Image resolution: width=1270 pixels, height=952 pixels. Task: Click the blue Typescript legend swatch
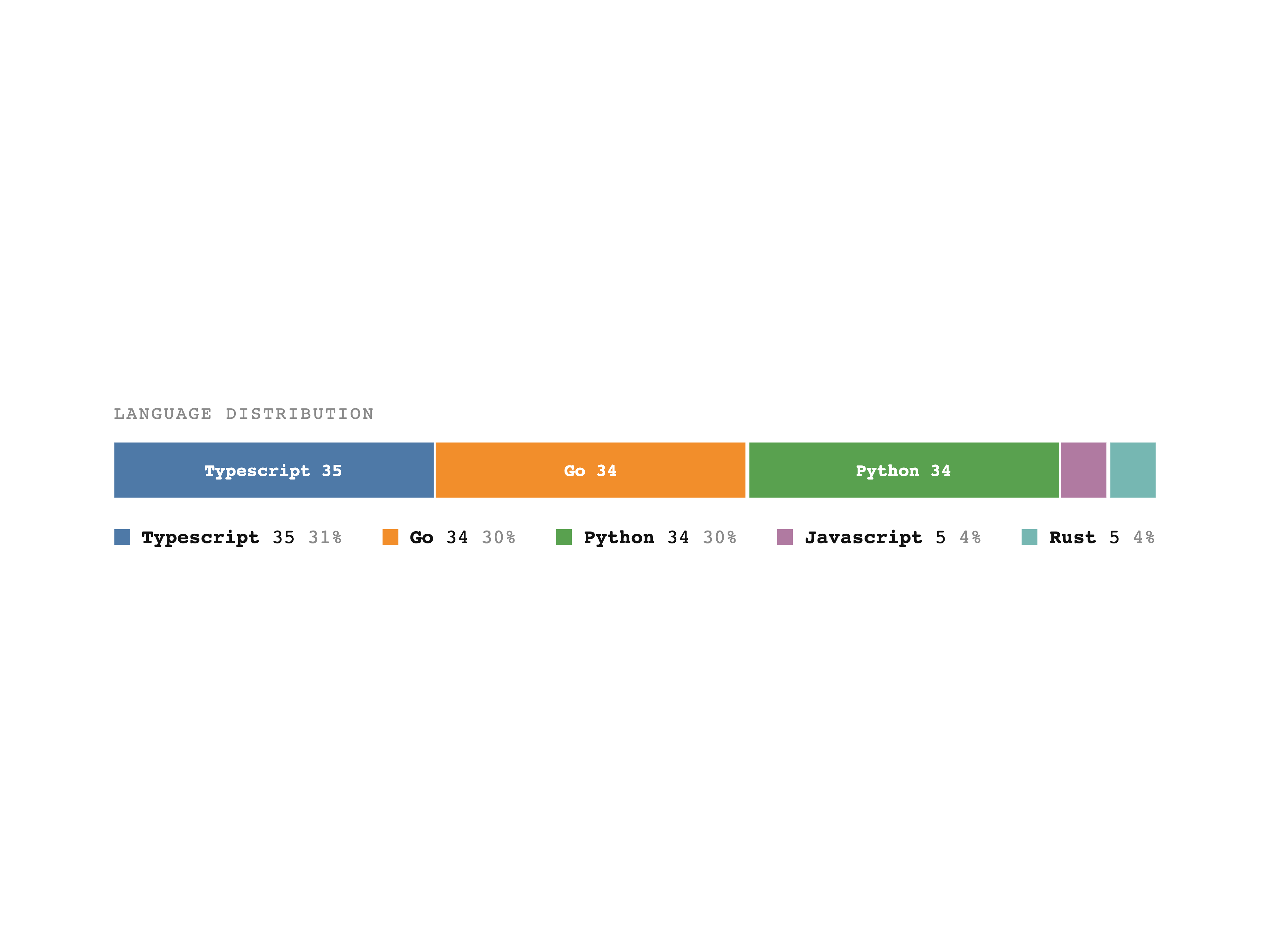point(122,537)
